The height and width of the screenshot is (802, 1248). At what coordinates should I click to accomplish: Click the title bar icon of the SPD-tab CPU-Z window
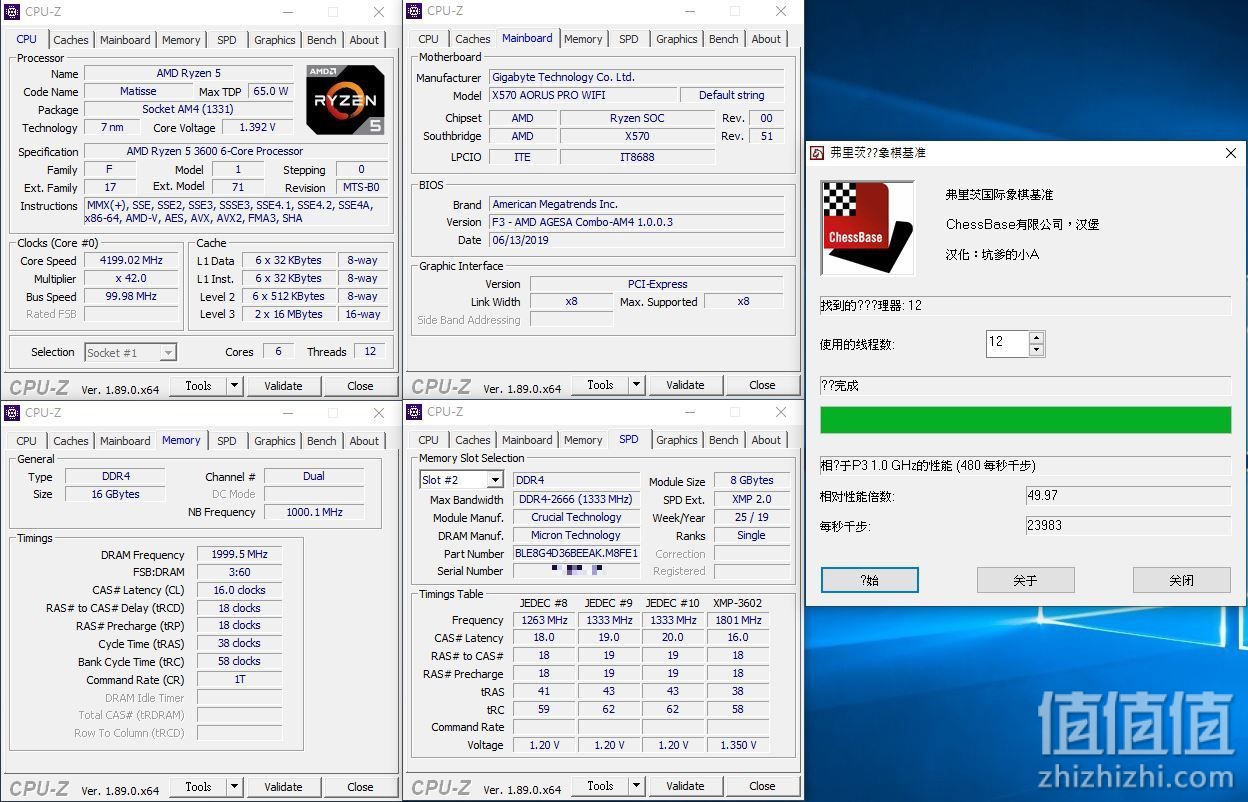coord(414,411)
